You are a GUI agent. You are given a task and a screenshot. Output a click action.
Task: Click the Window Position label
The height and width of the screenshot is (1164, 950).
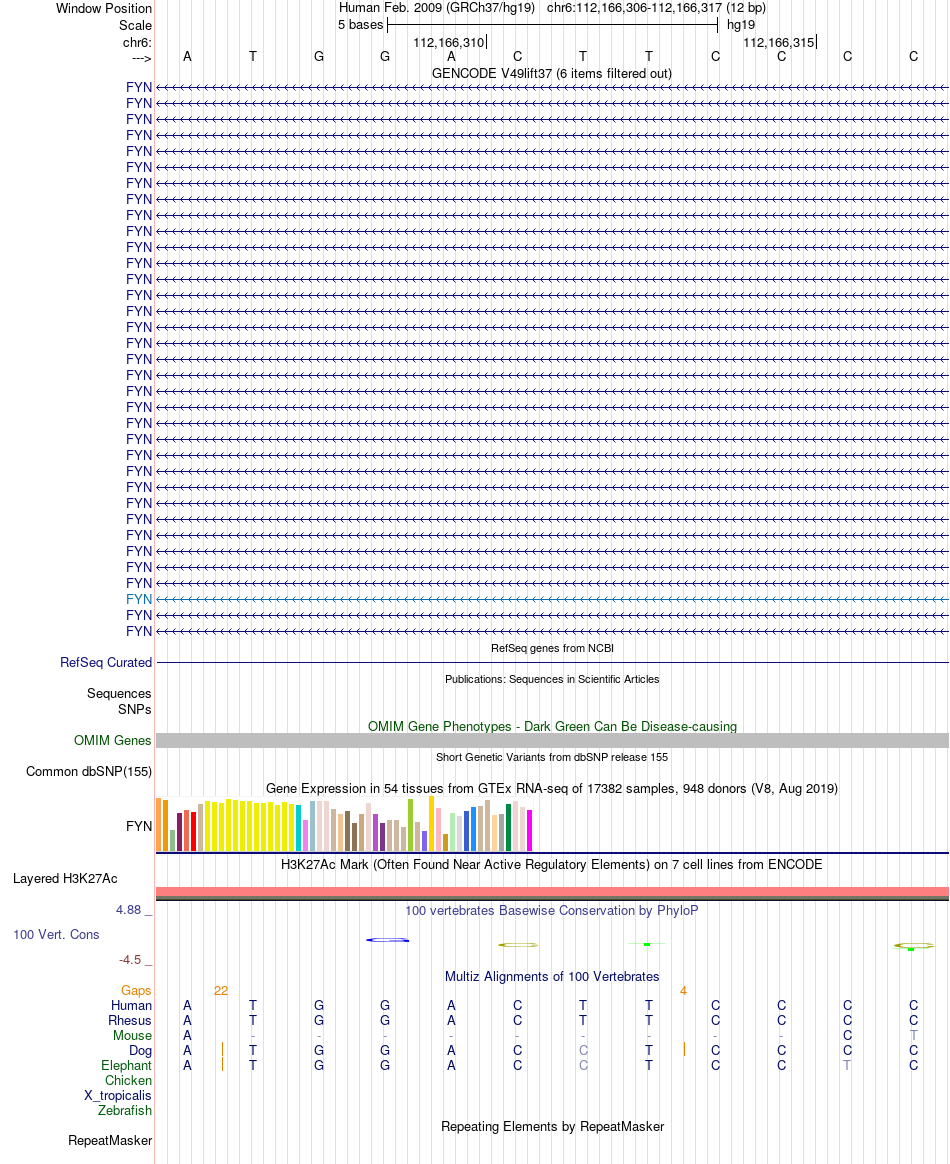tap(104, 8)
